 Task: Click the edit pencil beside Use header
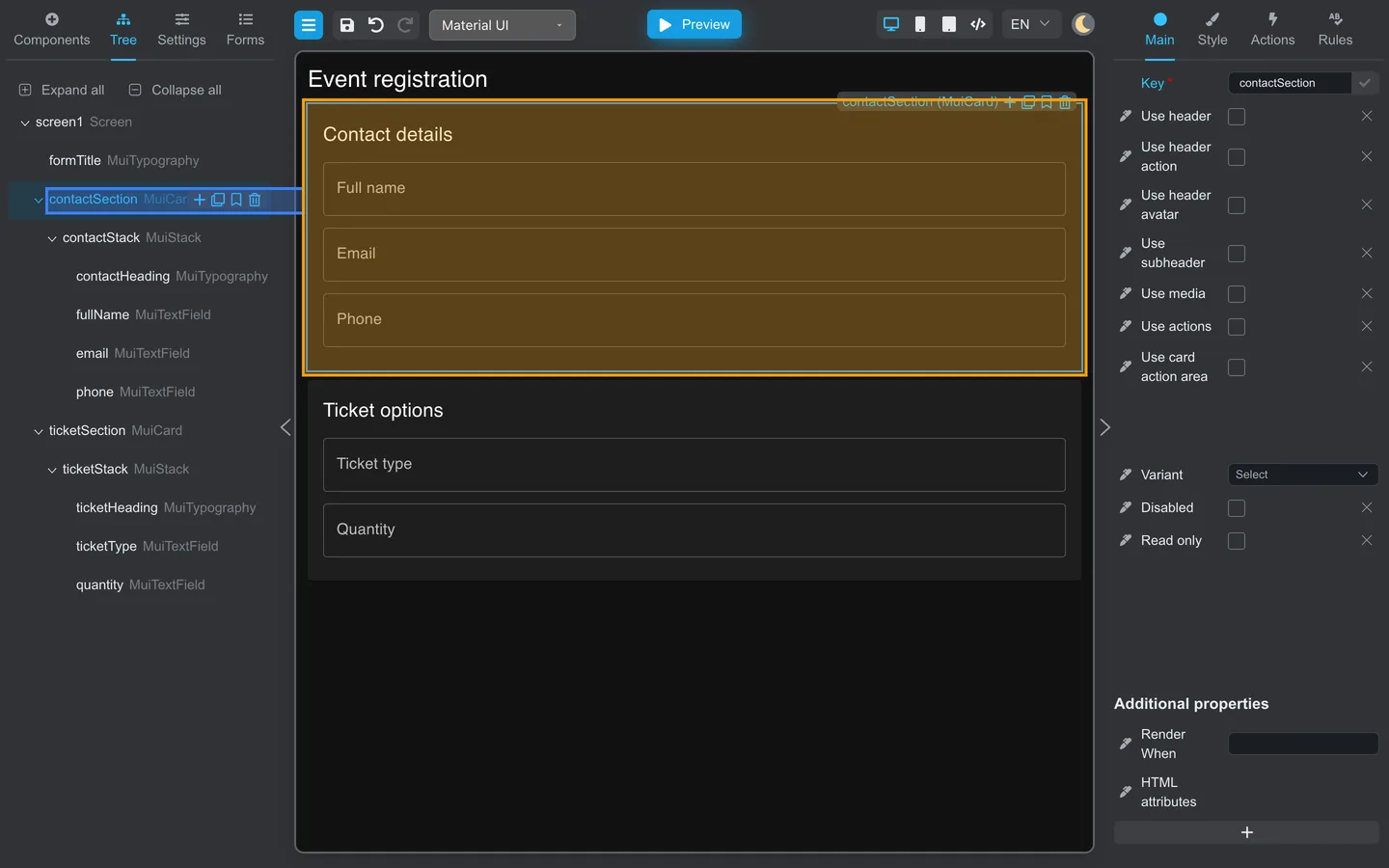[1126, 116]
